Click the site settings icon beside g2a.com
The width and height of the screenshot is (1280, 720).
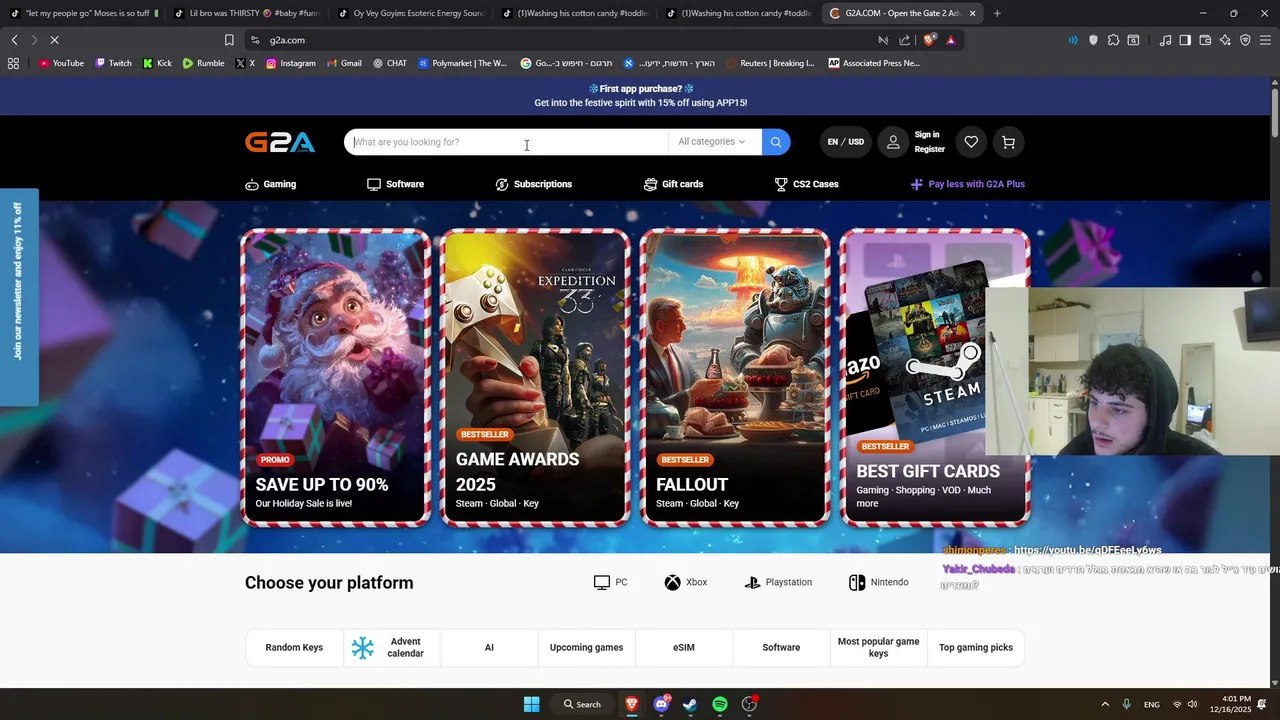[x=255, y=40]
